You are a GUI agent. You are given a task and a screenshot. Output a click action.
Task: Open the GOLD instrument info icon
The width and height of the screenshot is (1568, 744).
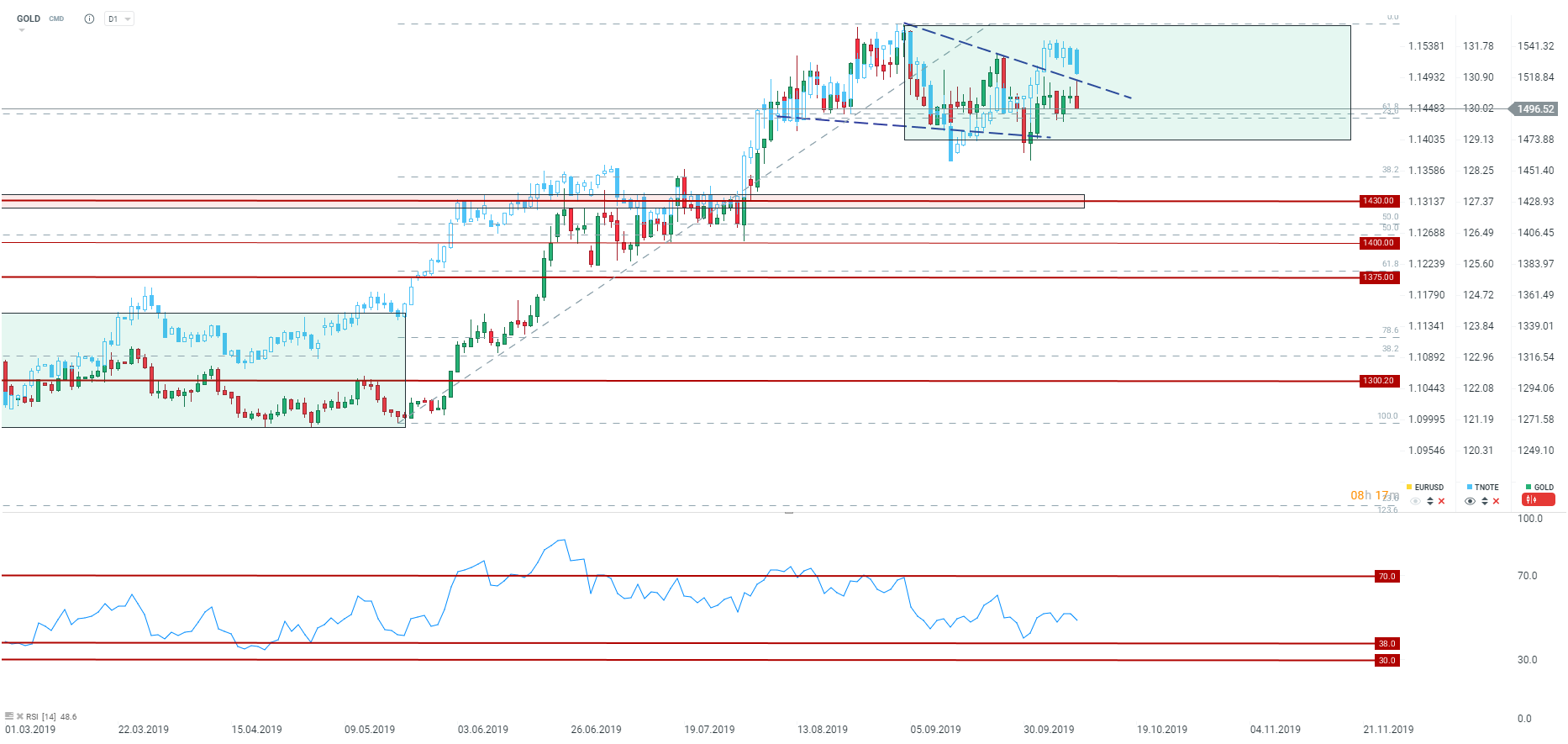click(x=89, y=18)
